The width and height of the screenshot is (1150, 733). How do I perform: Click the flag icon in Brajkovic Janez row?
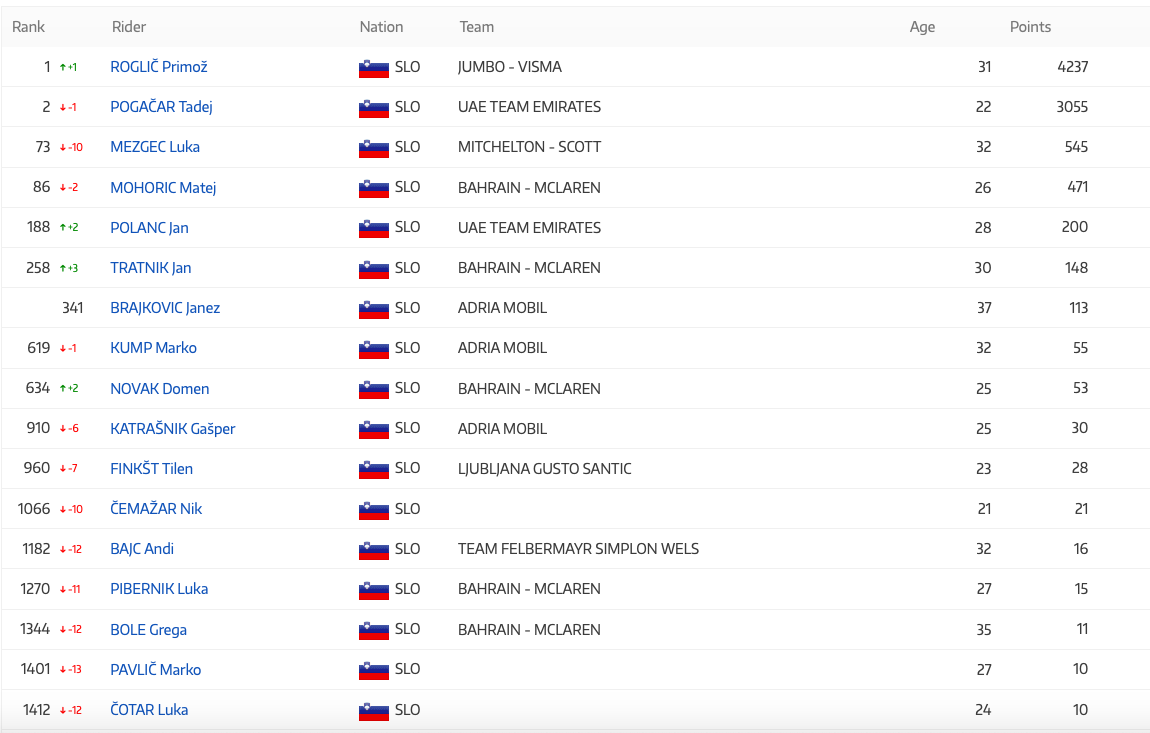tap(373, 309)
